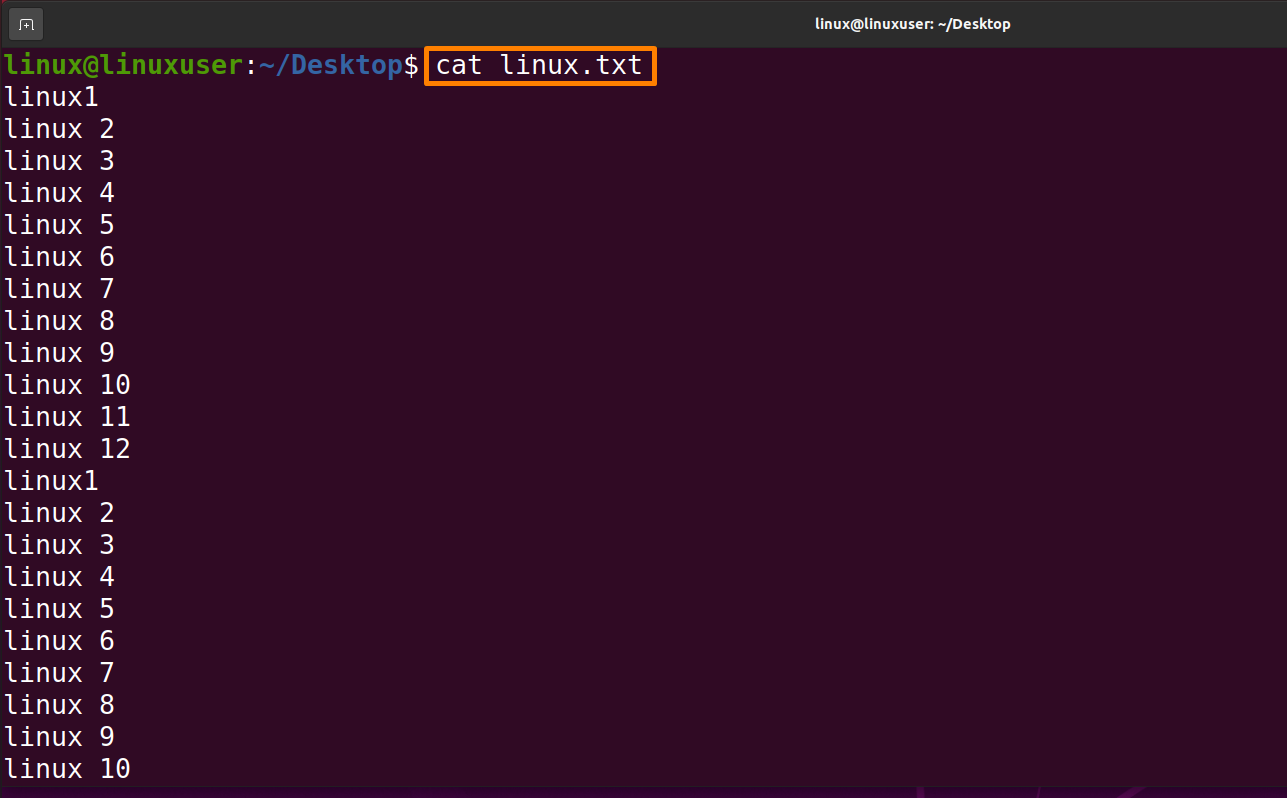This screenshot has height=798, width=1287.
Task: Select the linux1 line directly below linux 12
Action: coord(51,480)
